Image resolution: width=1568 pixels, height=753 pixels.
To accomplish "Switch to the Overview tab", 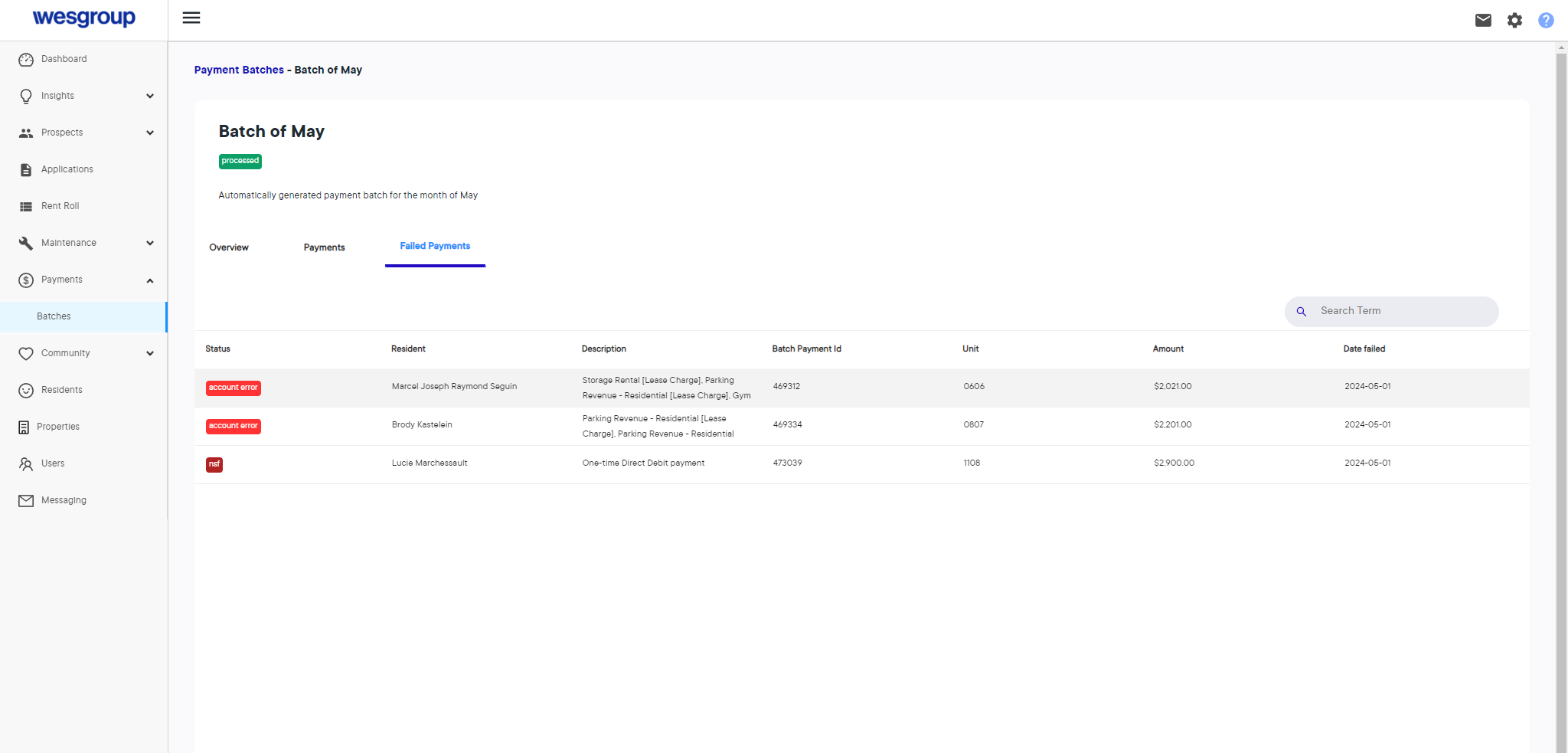I will [x=229, y=247].
